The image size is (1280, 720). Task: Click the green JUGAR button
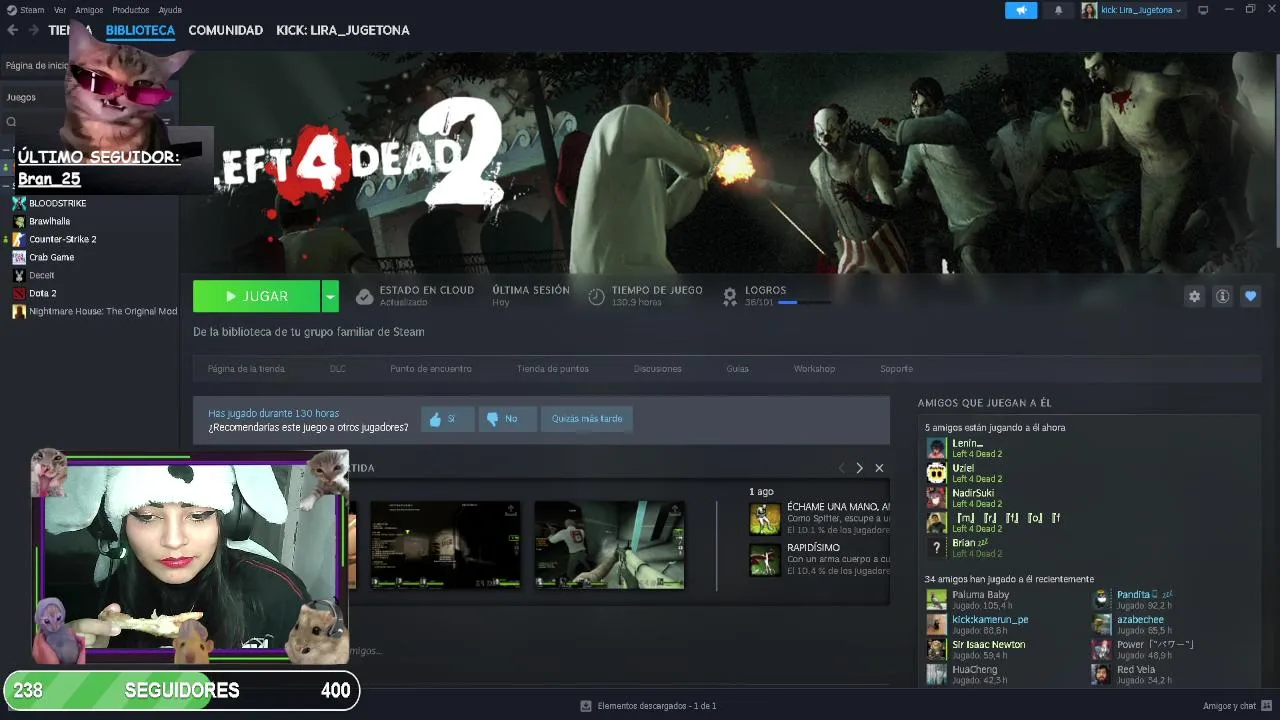coord(257,296)
